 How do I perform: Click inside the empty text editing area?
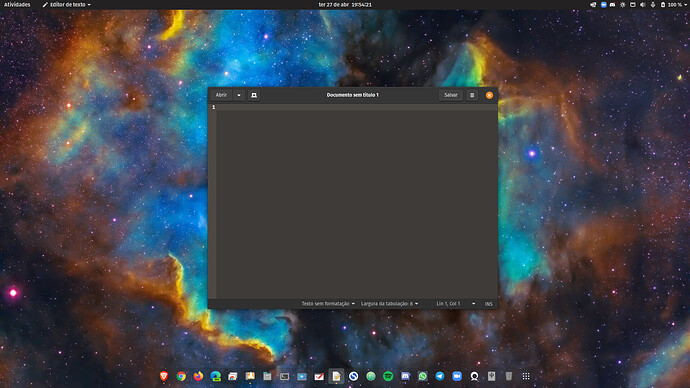pos(356,202)
